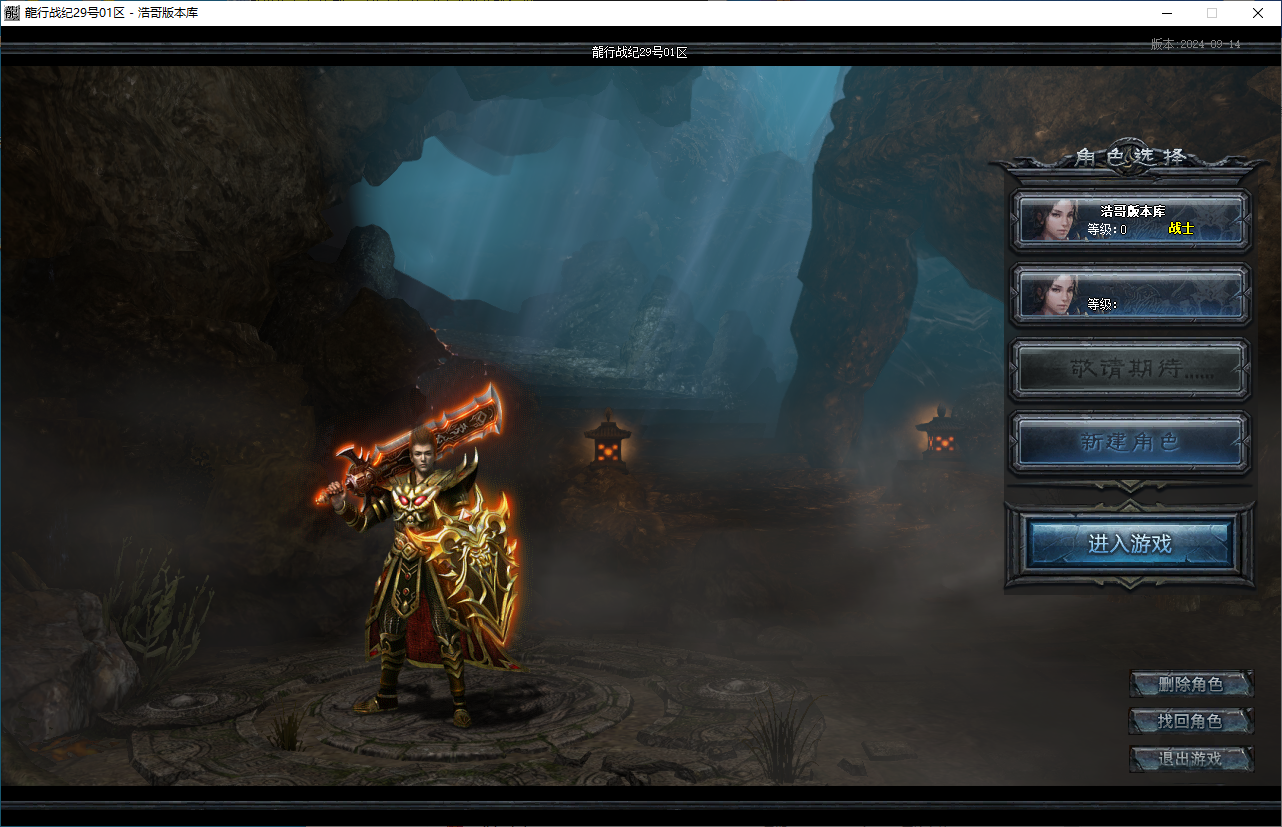Select the 浩哥版本库 warrior character slot
This screenshot has width=1282, height=827.
point(1130,220)
